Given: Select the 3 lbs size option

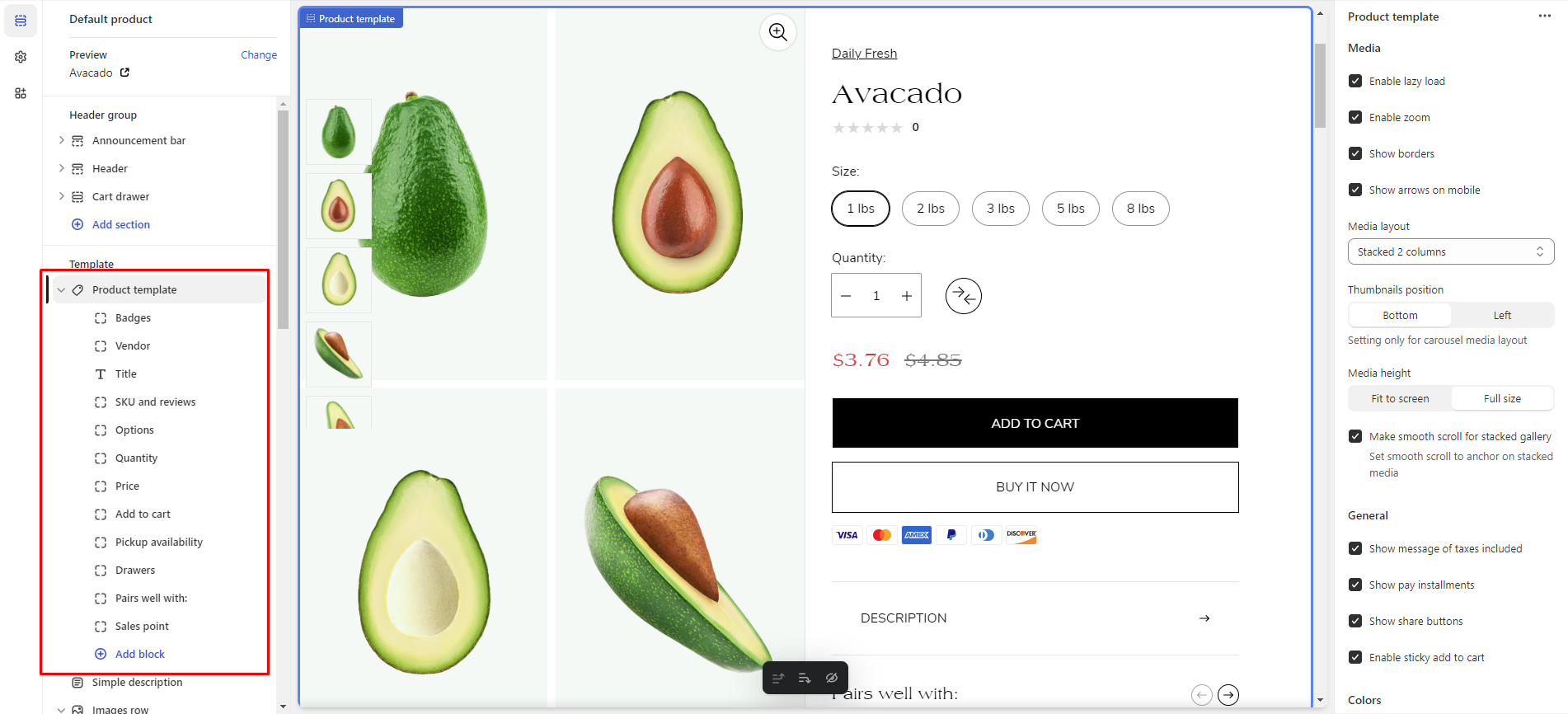Looking at the screenshot, I should point(1000,209).
